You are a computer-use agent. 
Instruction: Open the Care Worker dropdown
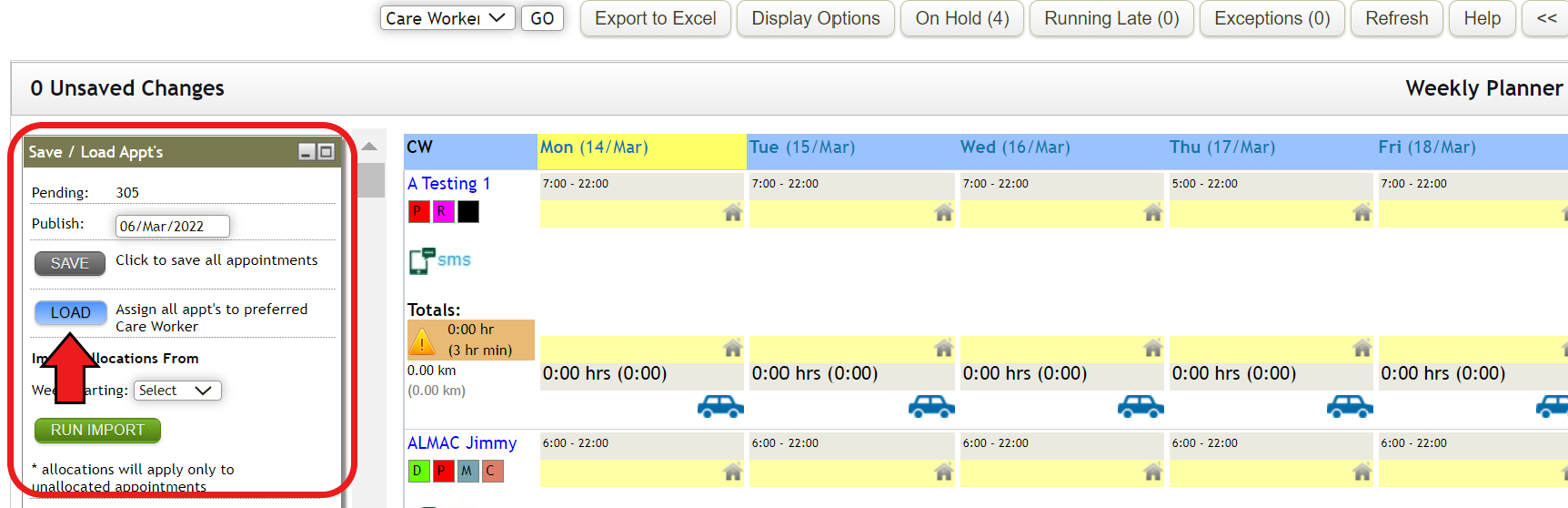[447, 18]
